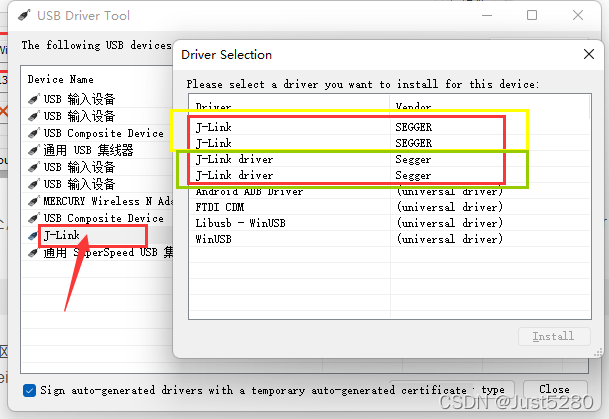
Task: Click the universal driver vendor cell for FTDI CDM
Action: coord(450,207)
